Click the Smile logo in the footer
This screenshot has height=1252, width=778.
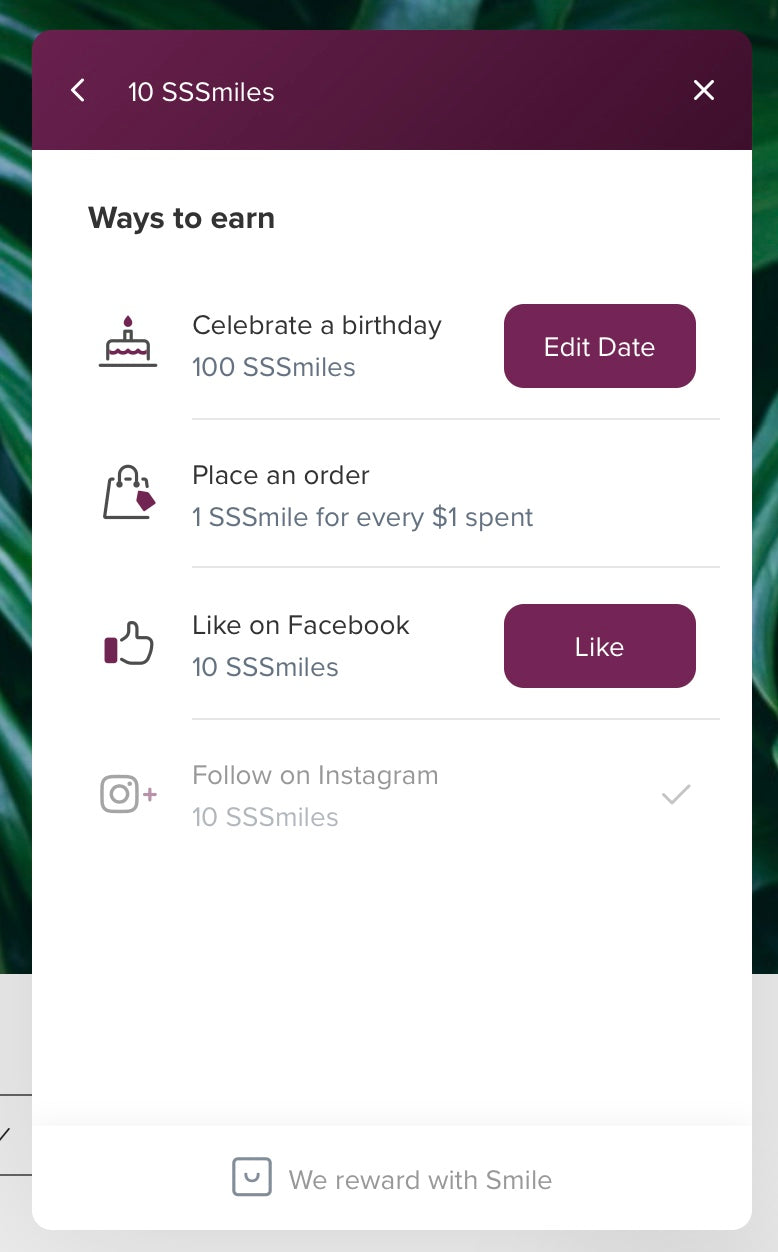(x=251, y=1178)
